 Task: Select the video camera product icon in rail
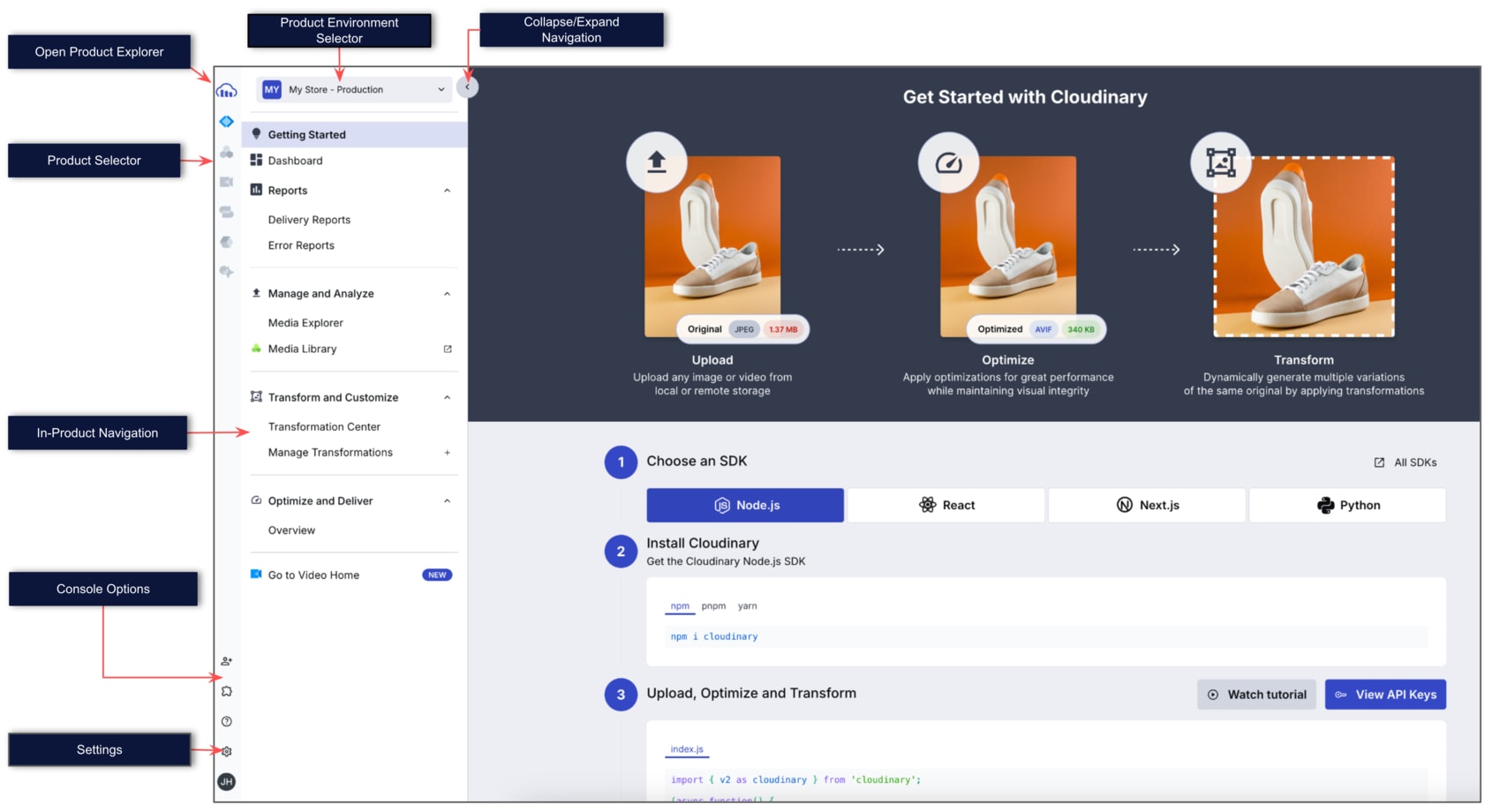[x=227, y=182]
